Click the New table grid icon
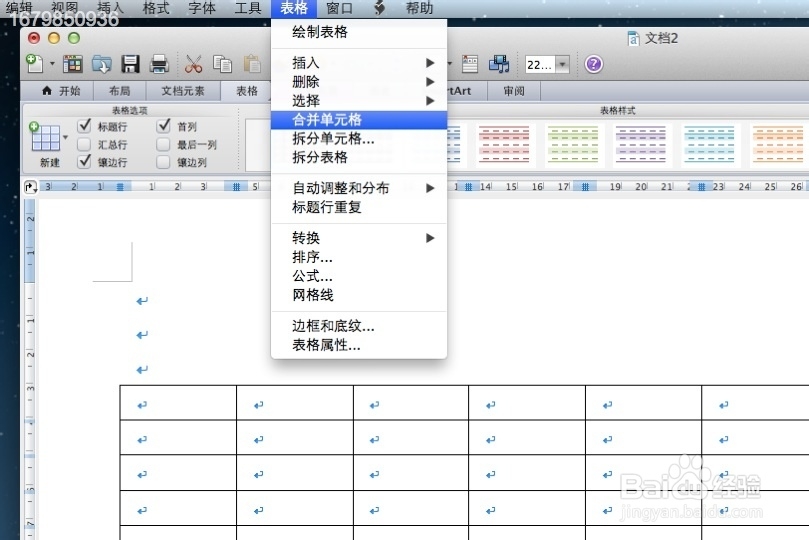The height and width of the screenshot is (540, 809). click(x=45, y=137)
